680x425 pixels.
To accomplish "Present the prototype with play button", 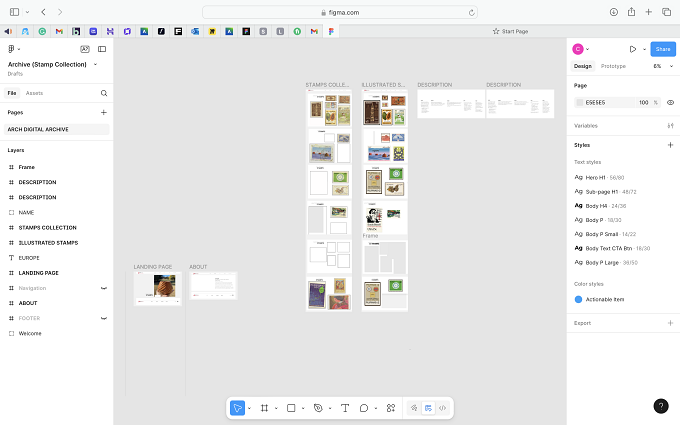I will [x=633, y=49].
